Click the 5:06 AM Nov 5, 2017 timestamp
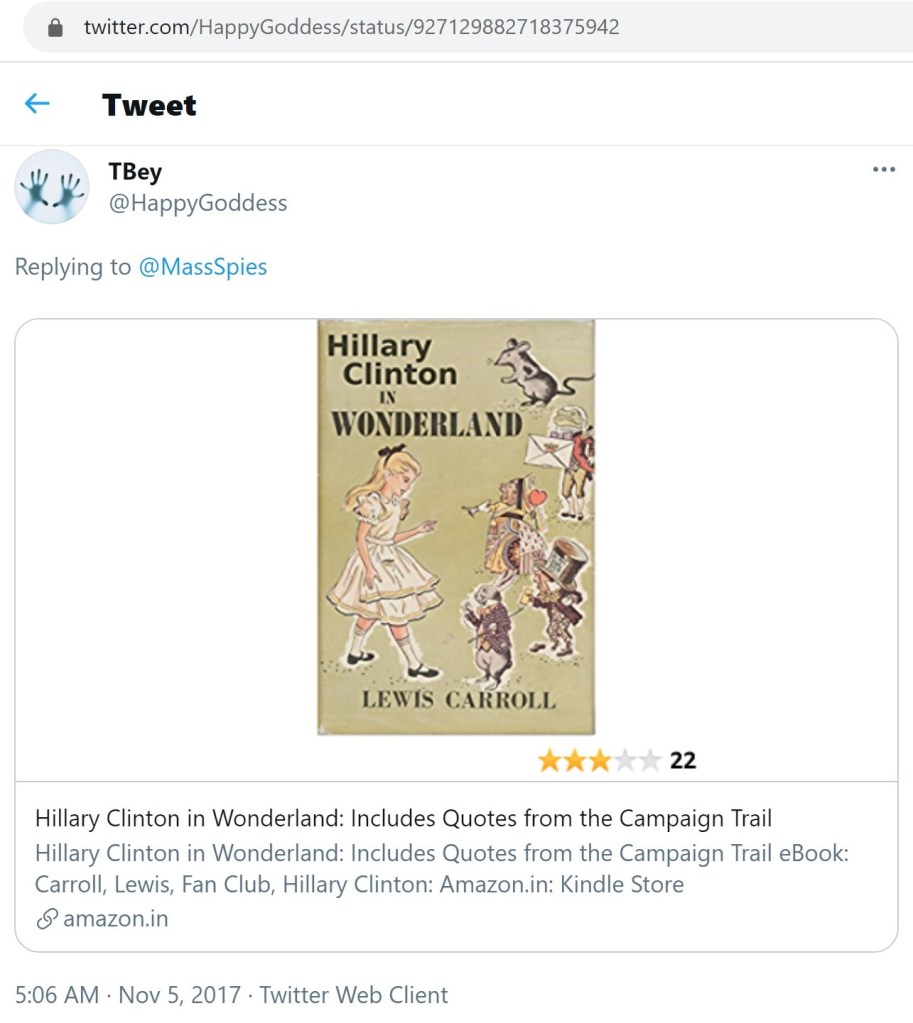Viewport: 913px width, 1023px height. (x=128, y=995)
